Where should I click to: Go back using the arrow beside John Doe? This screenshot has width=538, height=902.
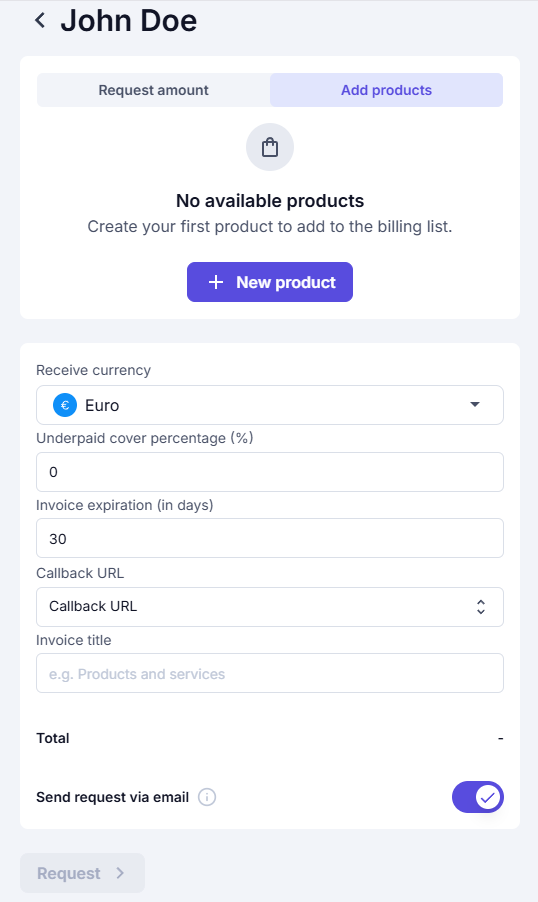pos(40,21)
